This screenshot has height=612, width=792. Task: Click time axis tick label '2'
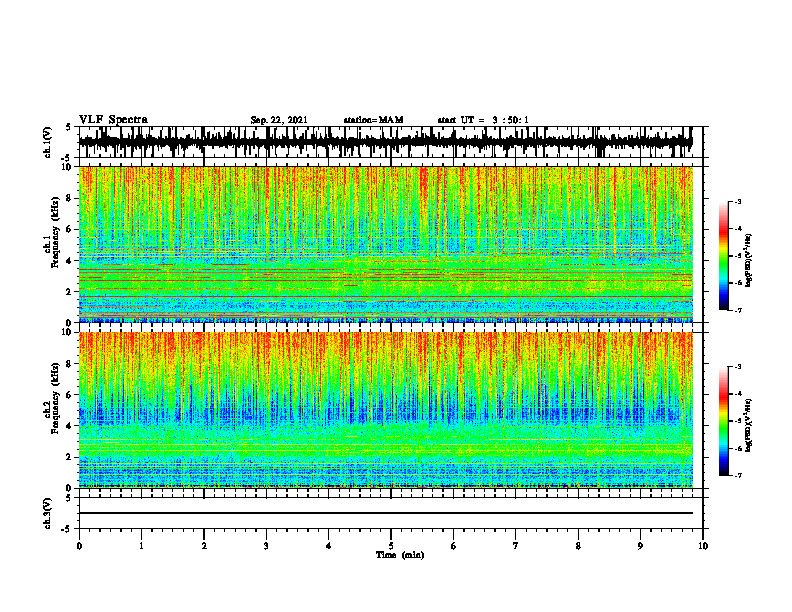click(x=204, y=546)
